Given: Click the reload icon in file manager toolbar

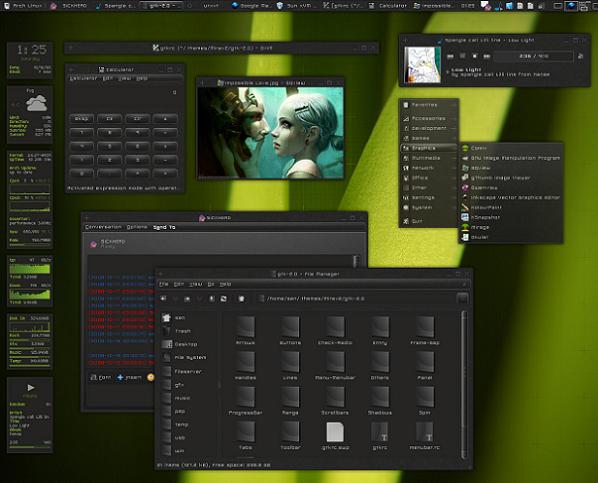Looking at the screenshot, I should 224,299.
